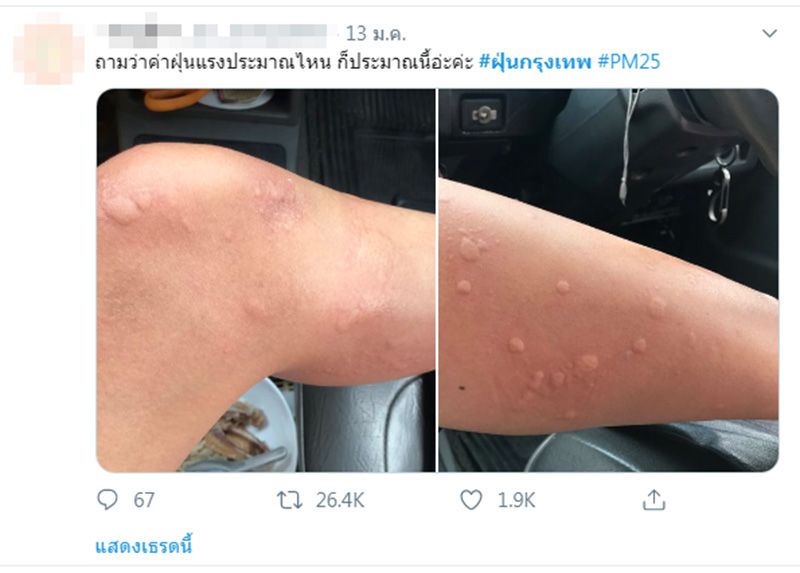
Task: Click the 67 replies count
Action: (x=144, y=500)
